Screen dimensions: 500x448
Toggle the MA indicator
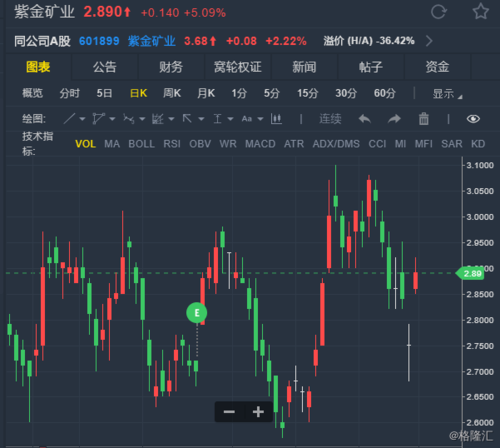112,144
